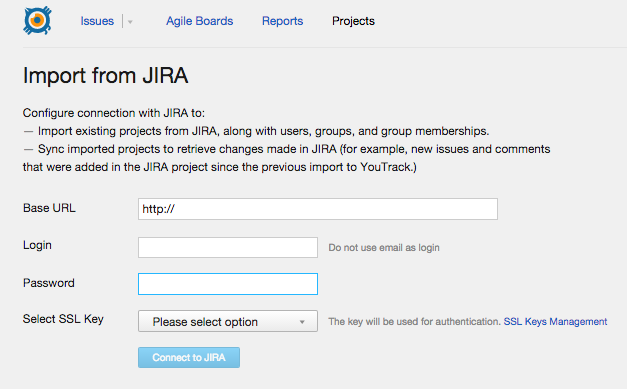Click 'The key will be used for authentication.' text
Image resolution: width=627 pixels, height=389 pixels.
click(414, 321)
